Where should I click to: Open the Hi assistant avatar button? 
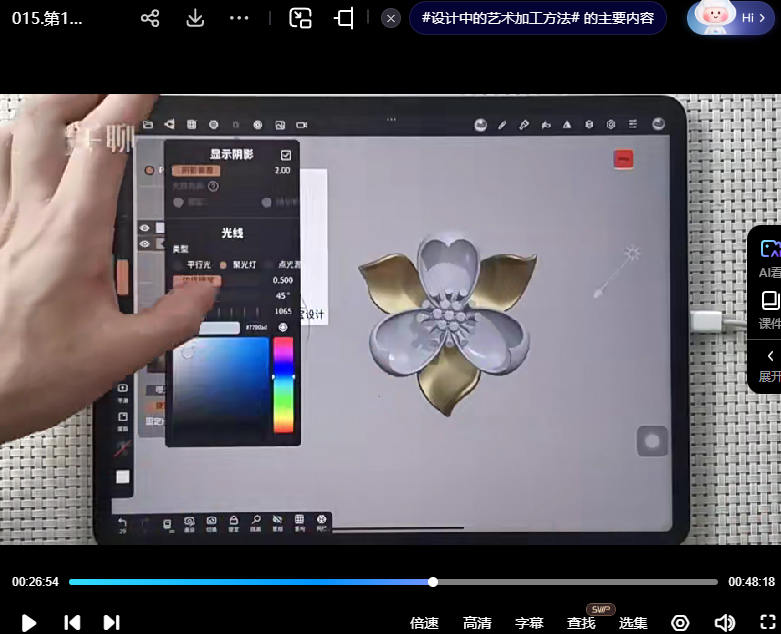click(x=731, y=18)
